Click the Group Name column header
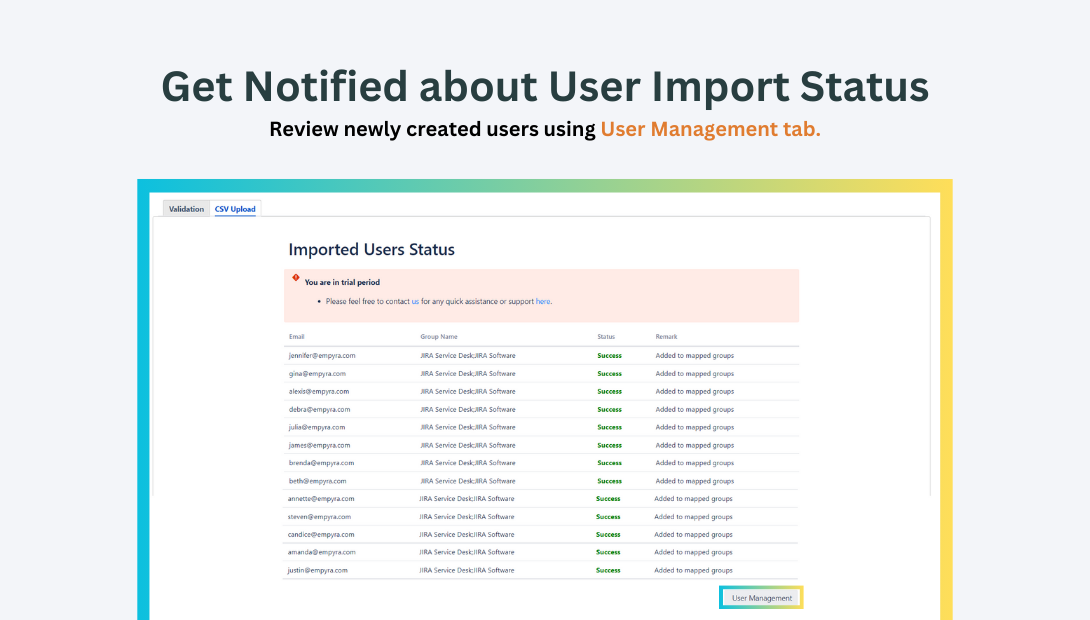The height and width of the screenshot is (620, 1090). (x=439, y=336)
